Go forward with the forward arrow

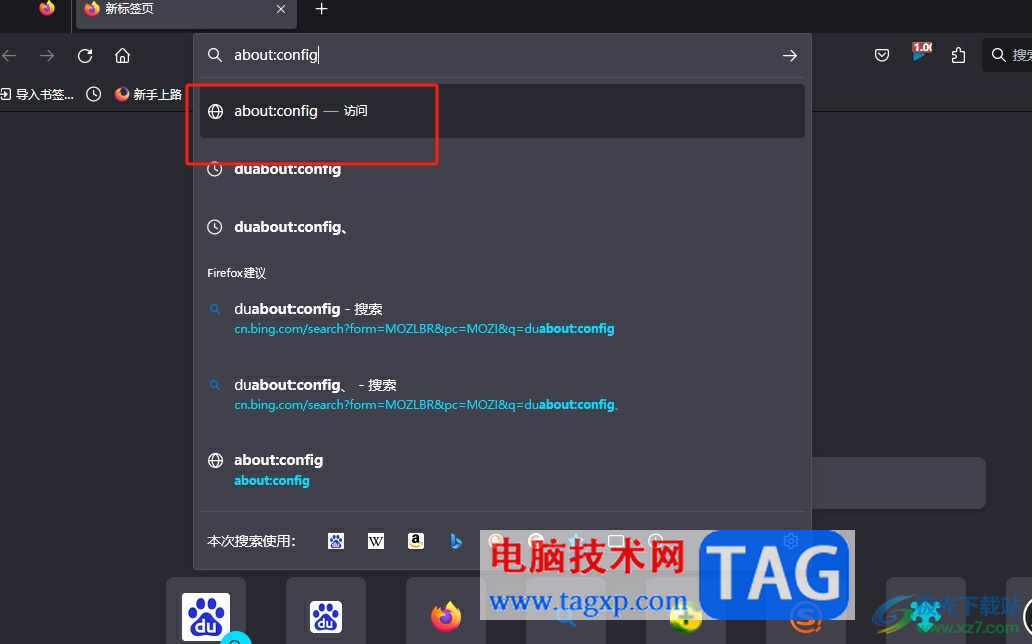47,56
